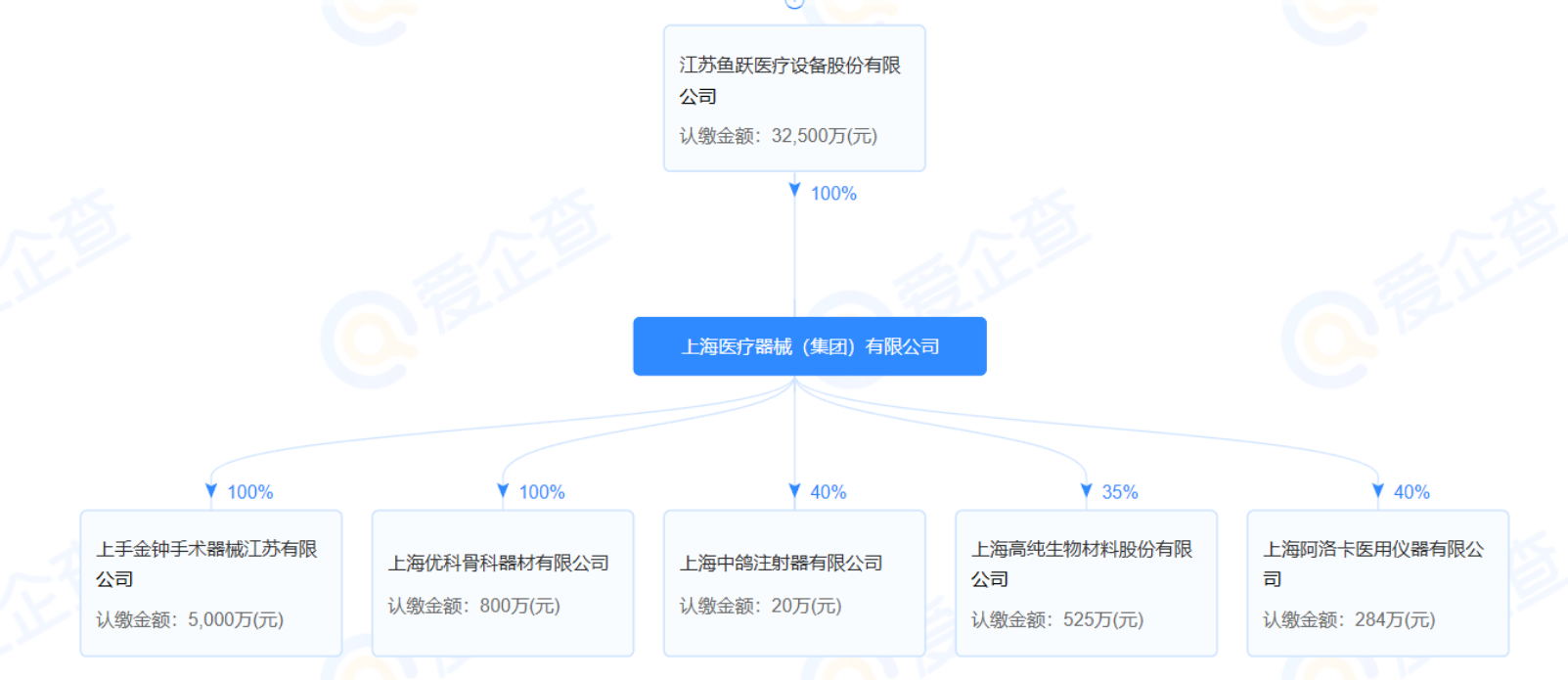
Task: Open the 上海高纯生物材料股份有限公司 card
Action: click(1086, 583)
